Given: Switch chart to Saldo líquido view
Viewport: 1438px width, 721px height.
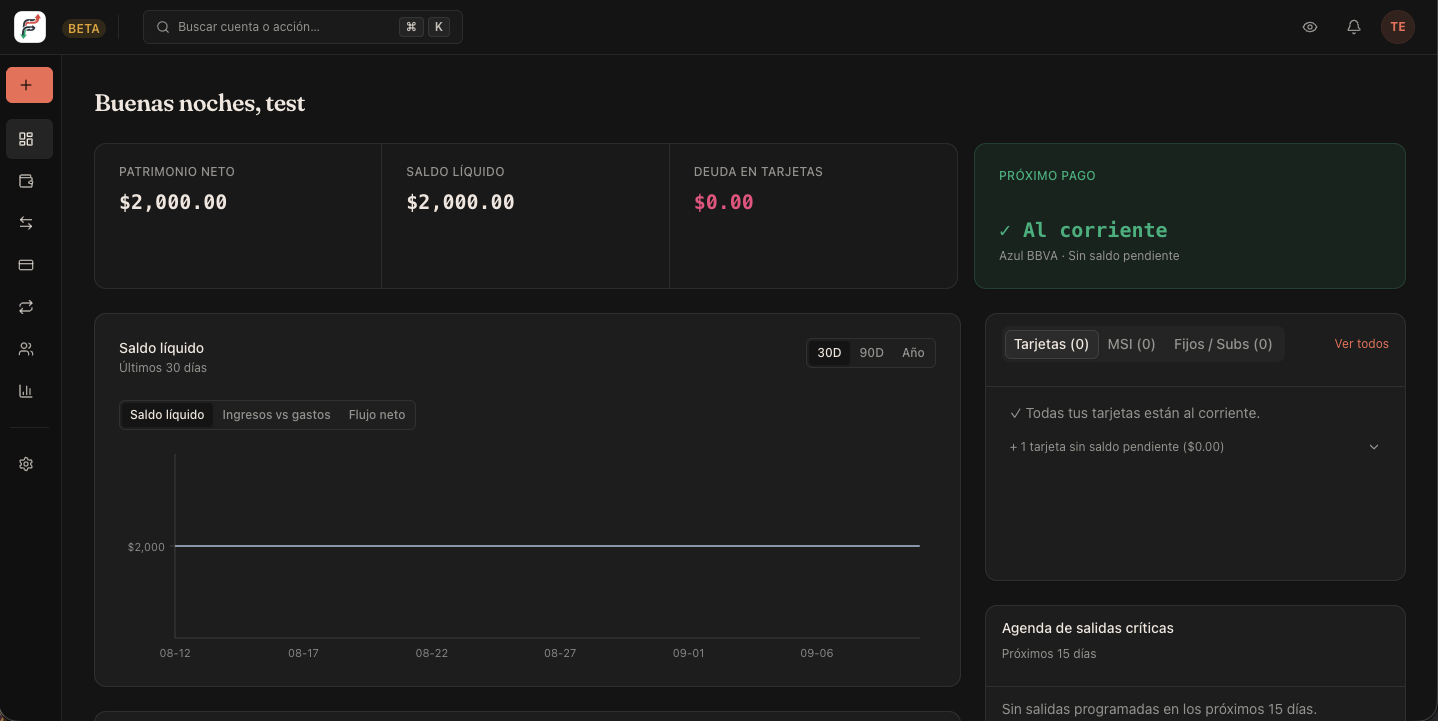Looking at the screenshot, I should 167,415.
